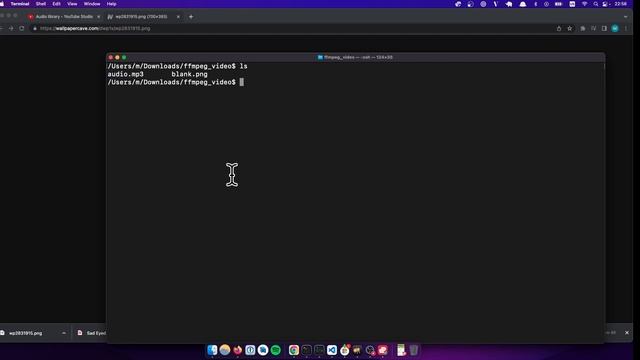This screenshot has height=360, width=640.
Task: Open the Trash in the Dock
Action: click(x=414, y=350)
